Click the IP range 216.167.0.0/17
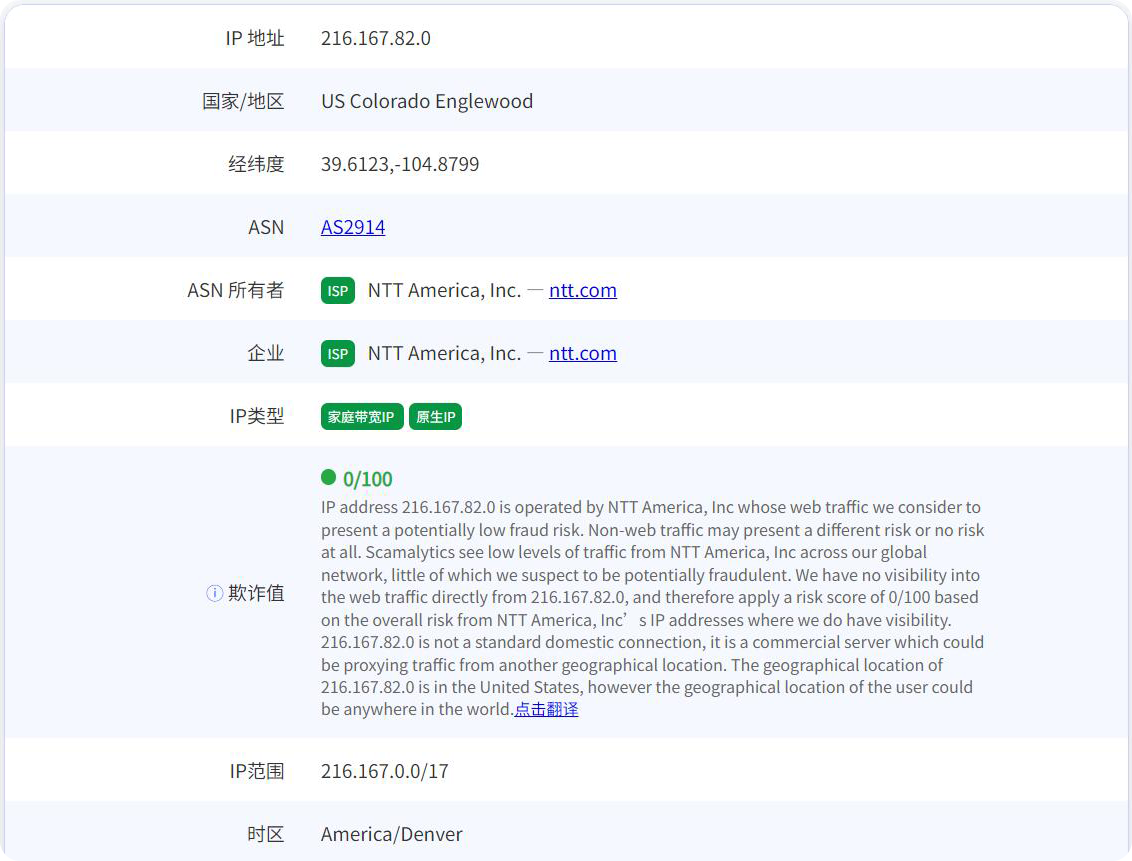 pyautogui.click(x=384, y=771)
